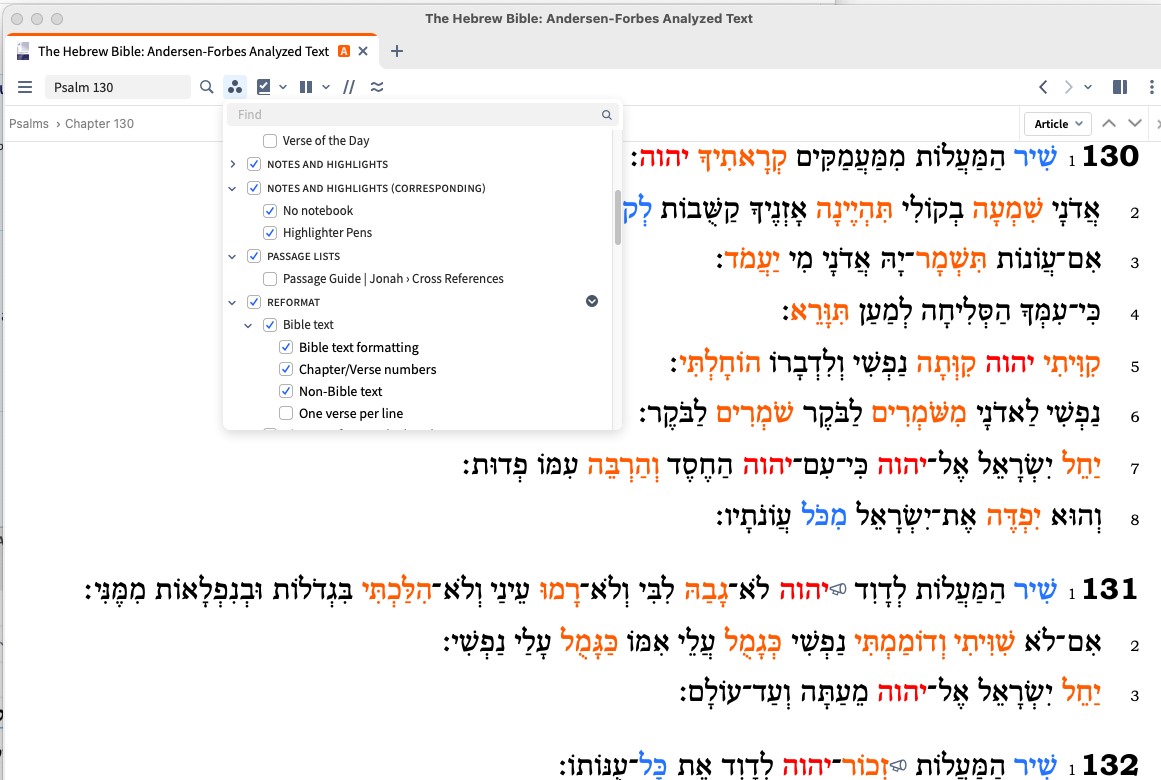Click the chapter number 130 heading
The width and height of the screenshot is (1161, 780).
click(1110, 156)
